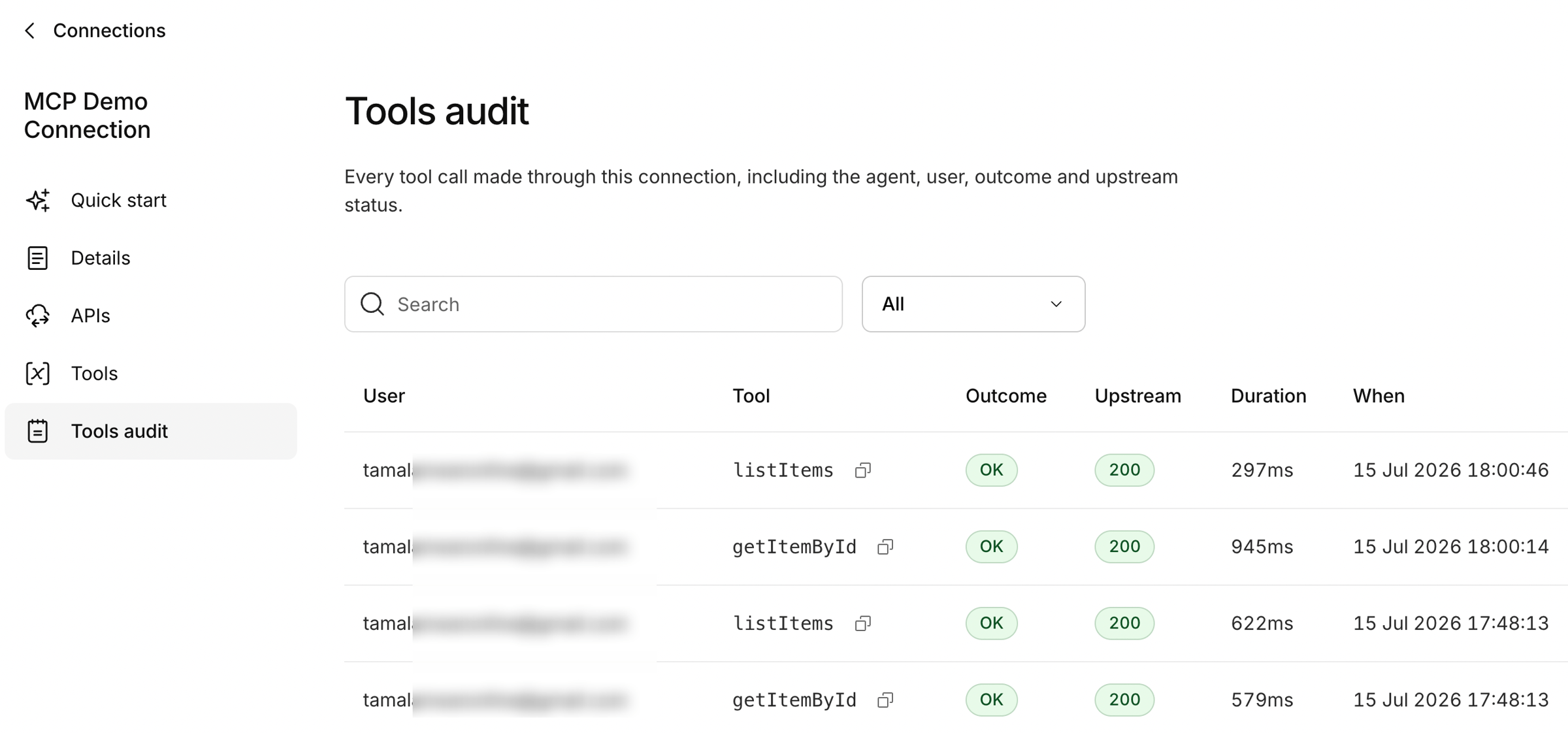The width and height of the screenshot is (1568, 733).
Task: Click the 200 badge in the 579ms row
Action: [x=1124, y=700]
